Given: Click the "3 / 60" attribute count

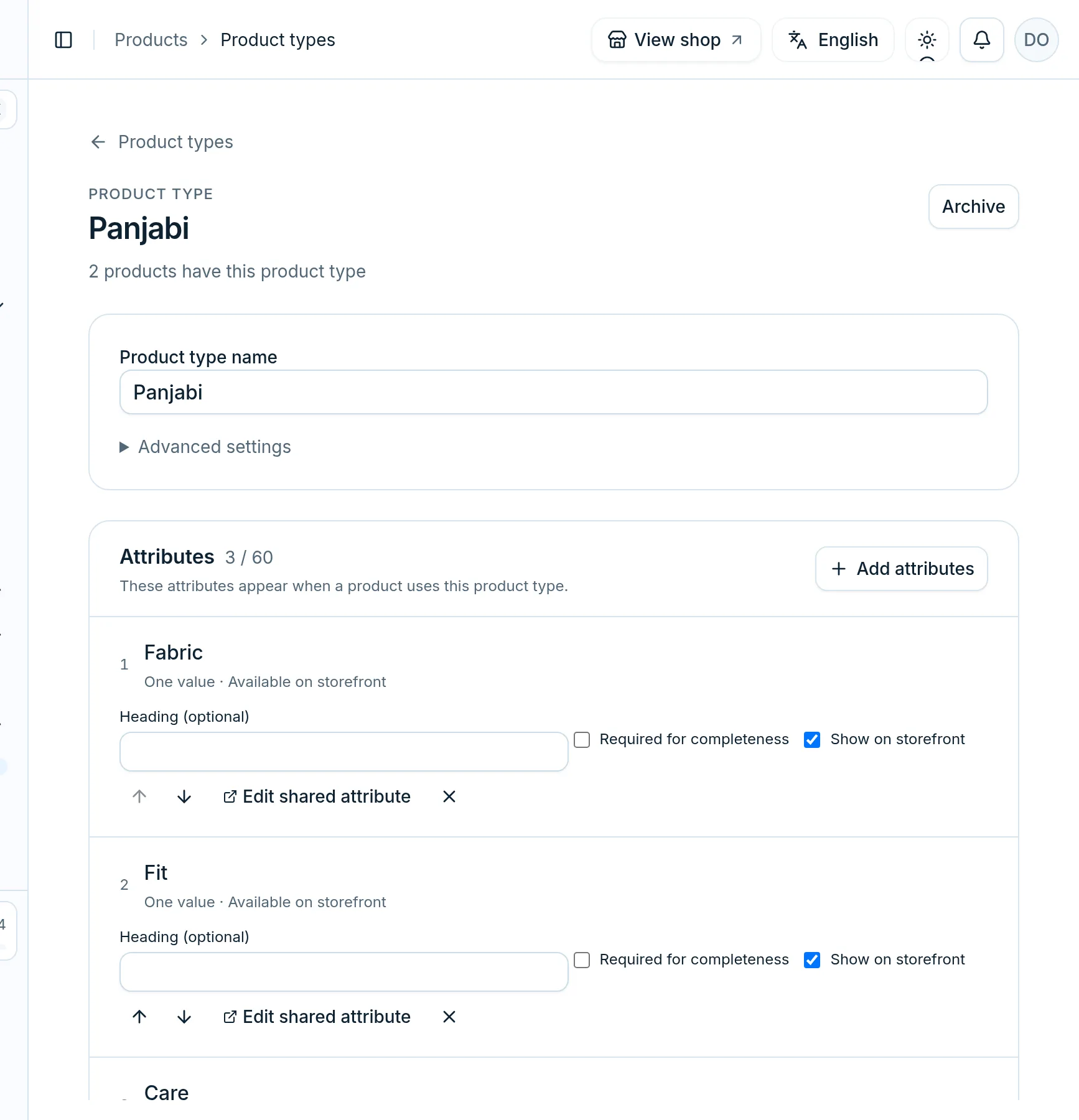Looking at the screenshot, I should (249, 558).
